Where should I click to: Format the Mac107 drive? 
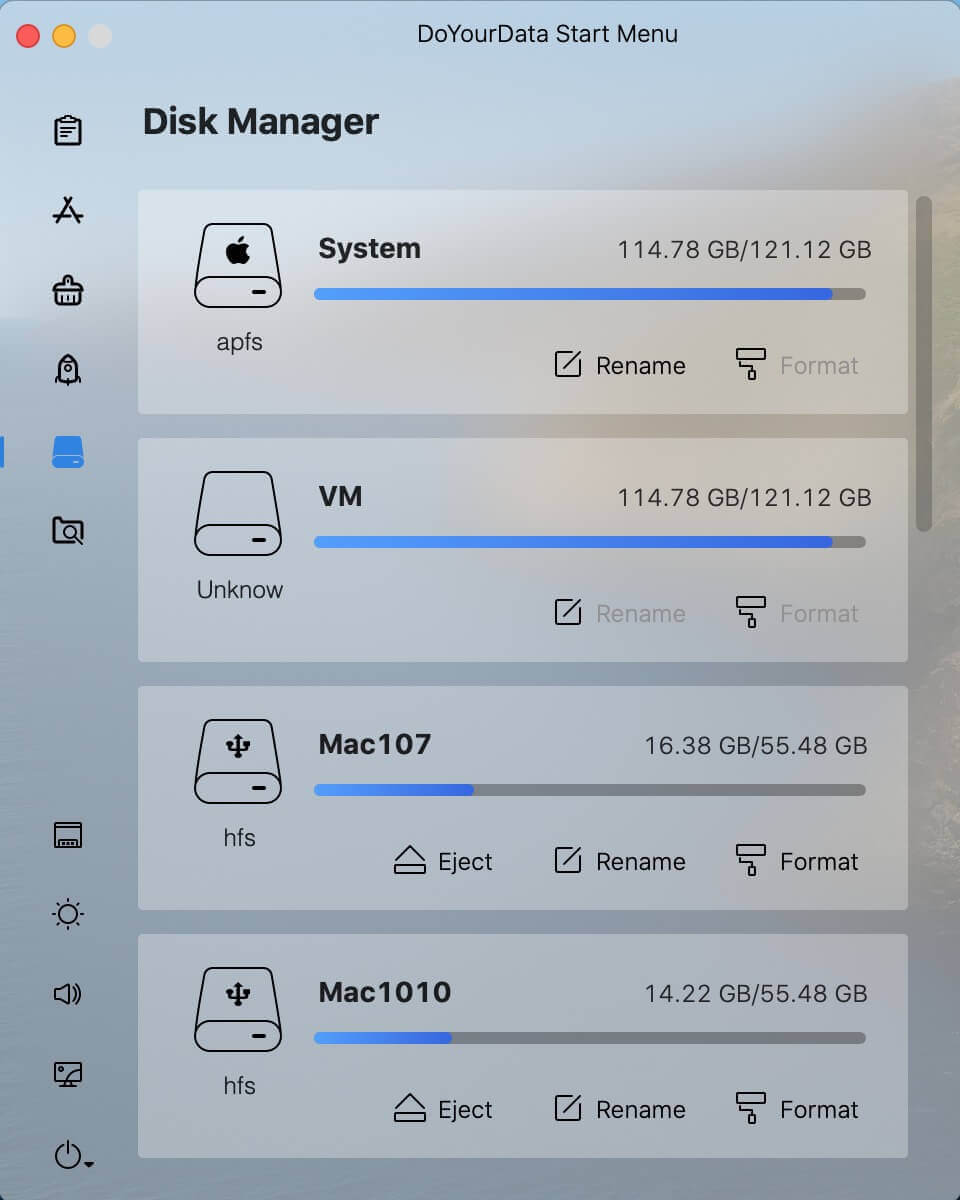[x=797, y=861]
